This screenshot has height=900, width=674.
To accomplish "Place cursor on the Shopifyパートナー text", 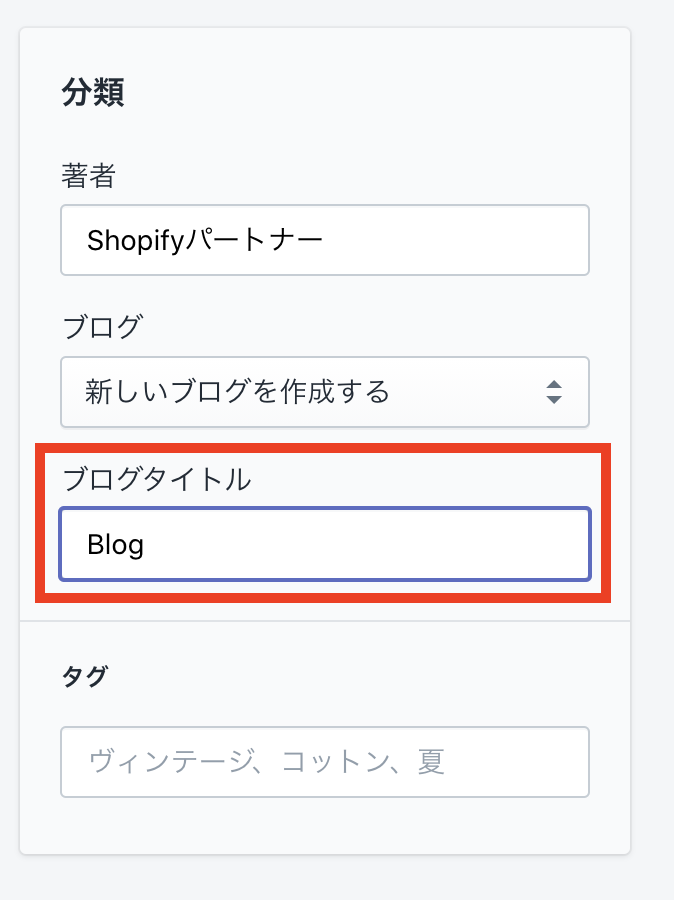I will (205, 240).
